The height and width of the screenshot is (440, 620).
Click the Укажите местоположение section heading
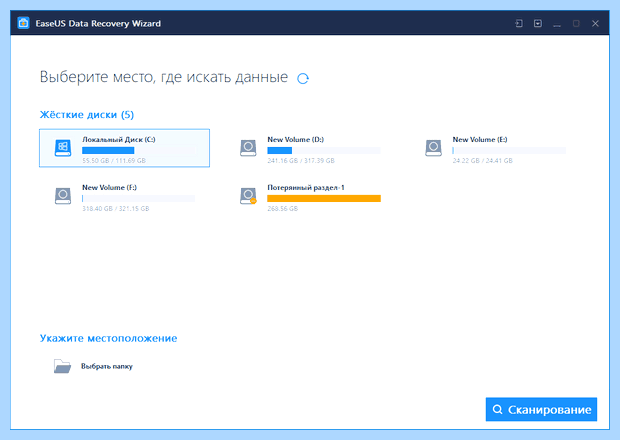108,338
